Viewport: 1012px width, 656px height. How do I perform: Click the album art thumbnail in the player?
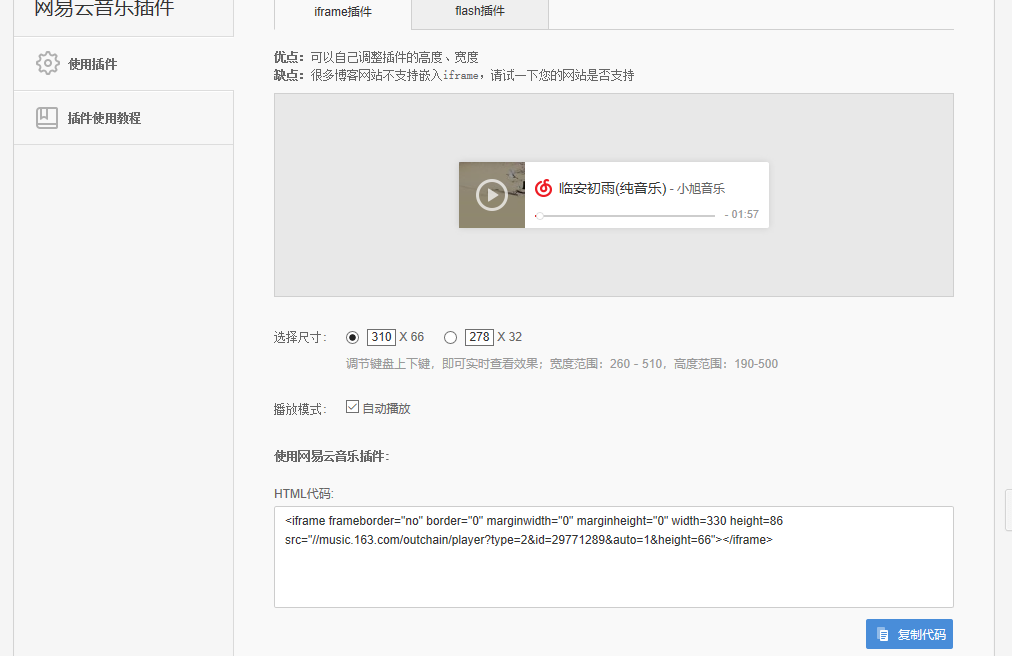click(491, 195)
